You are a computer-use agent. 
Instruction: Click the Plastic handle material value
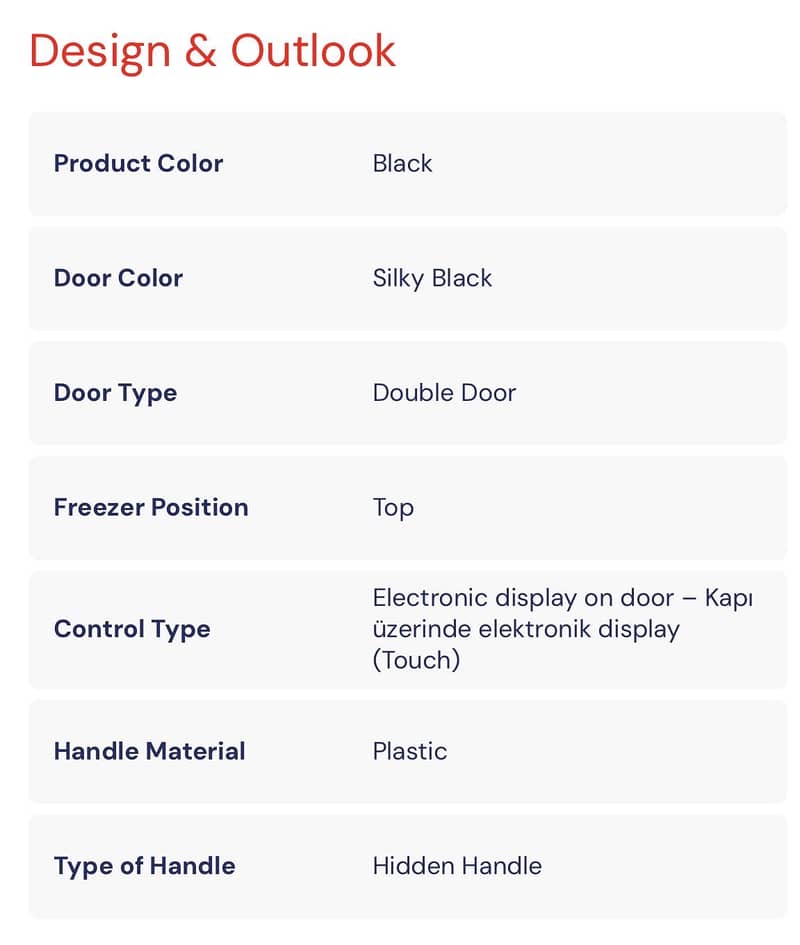[410, 751]
